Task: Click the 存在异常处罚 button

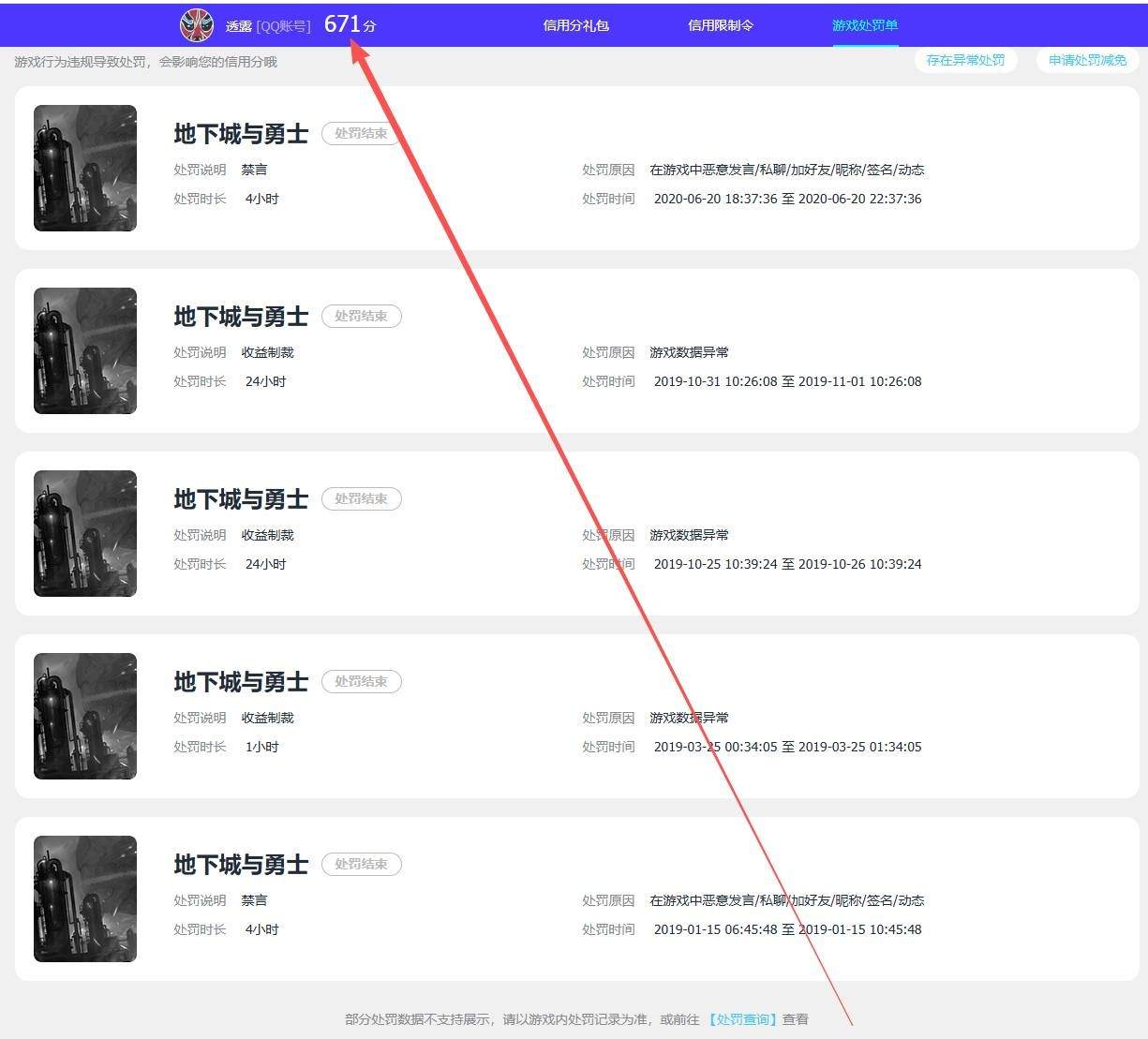Action: click(x=965, y=60)
